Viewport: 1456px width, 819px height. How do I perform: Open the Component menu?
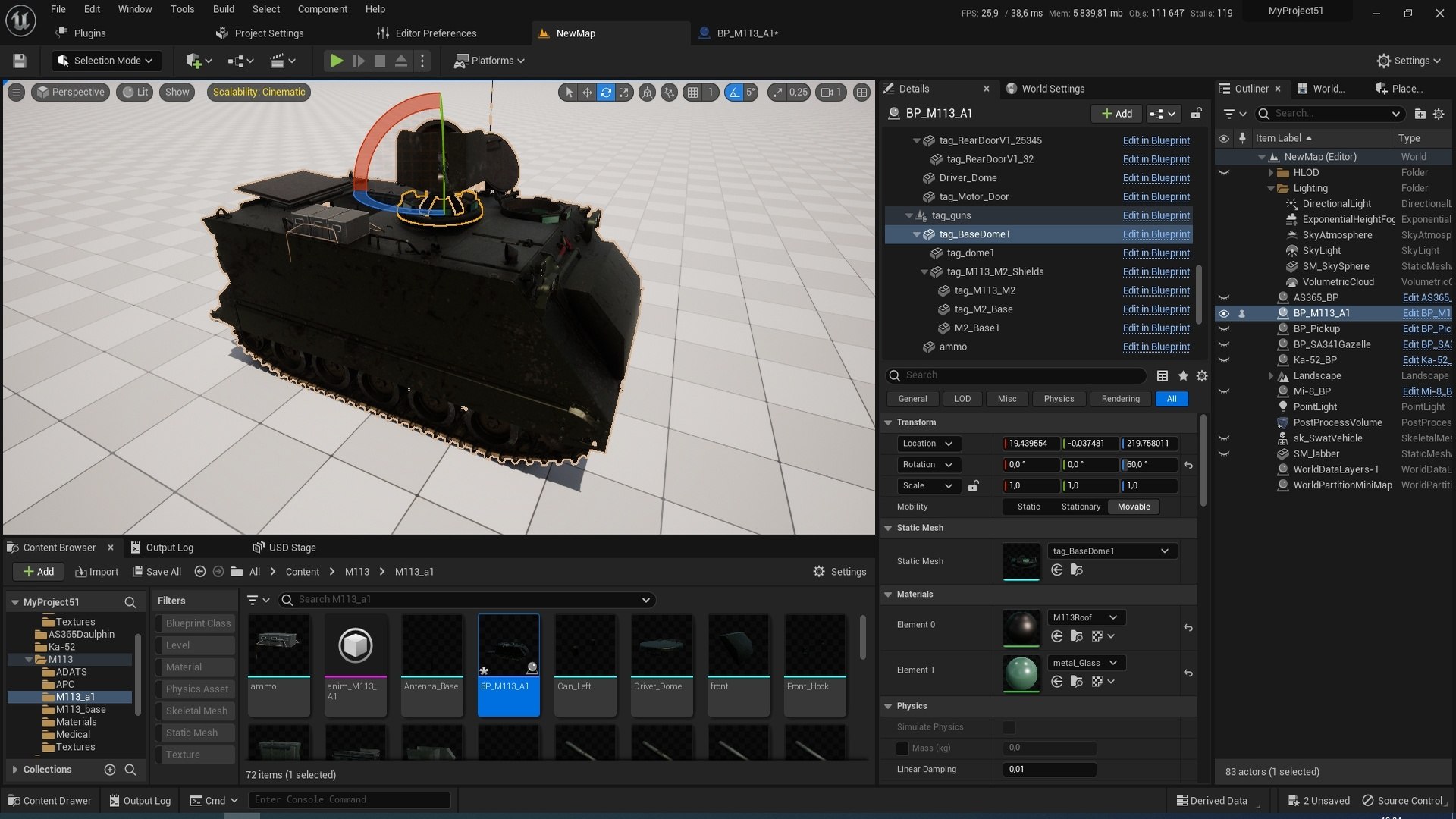tap(322, 9)
